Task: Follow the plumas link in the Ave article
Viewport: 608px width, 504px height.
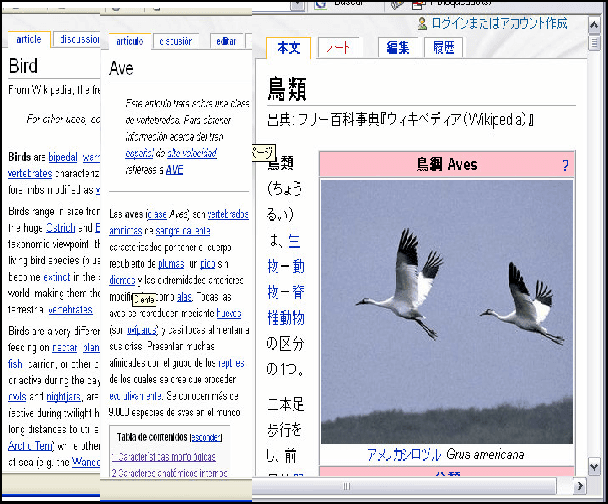Action: (x=171, y=264)
